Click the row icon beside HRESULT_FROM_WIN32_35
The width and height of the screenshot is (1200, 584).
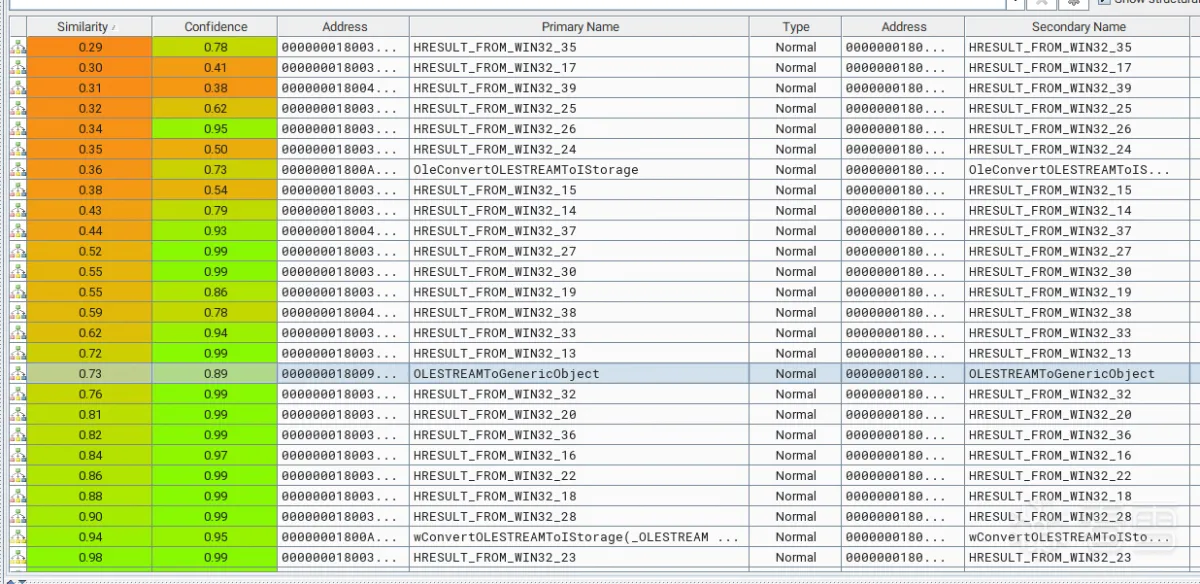[18, 47]
